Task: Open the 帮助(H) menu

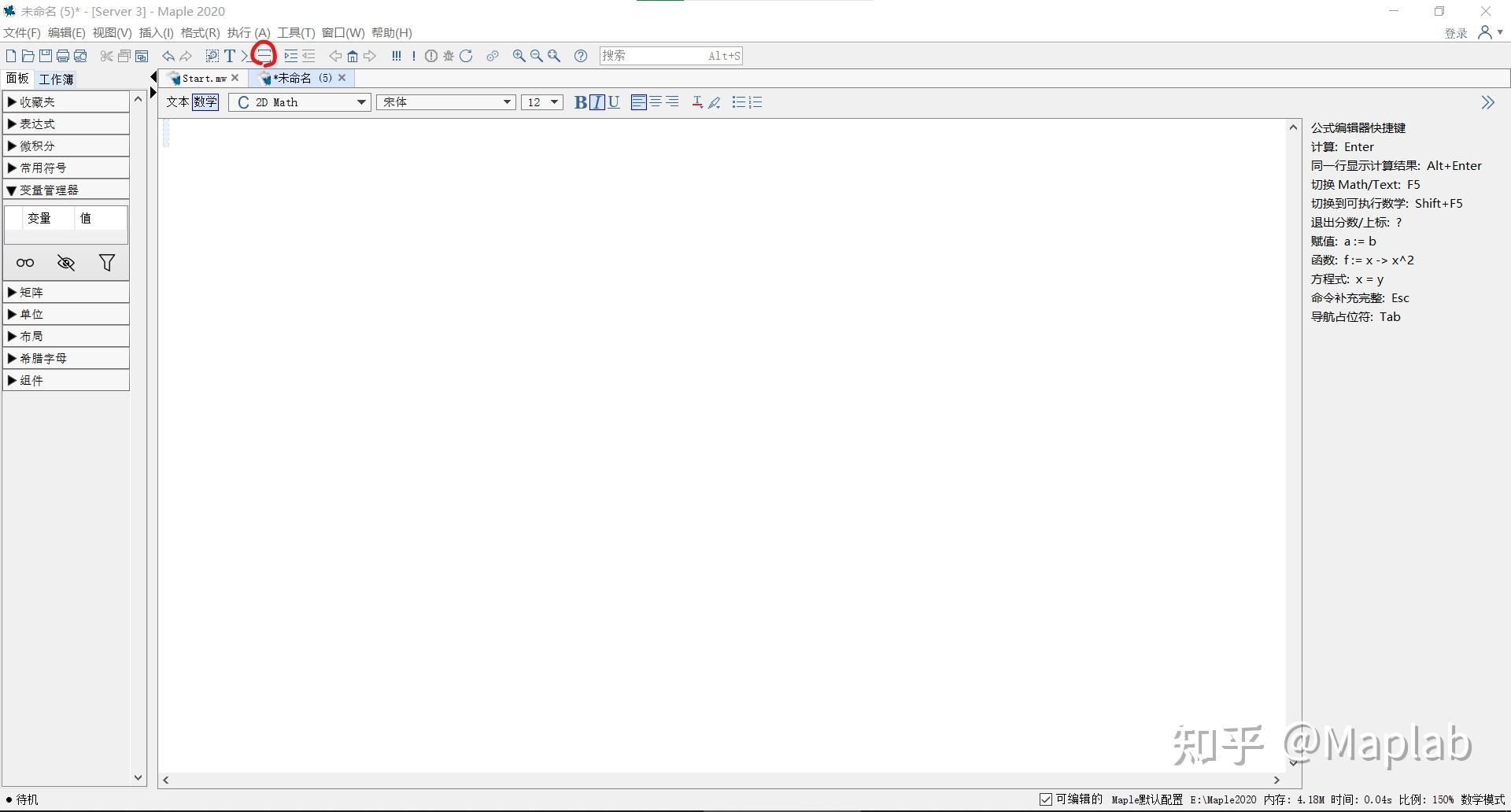Action: 392,33
